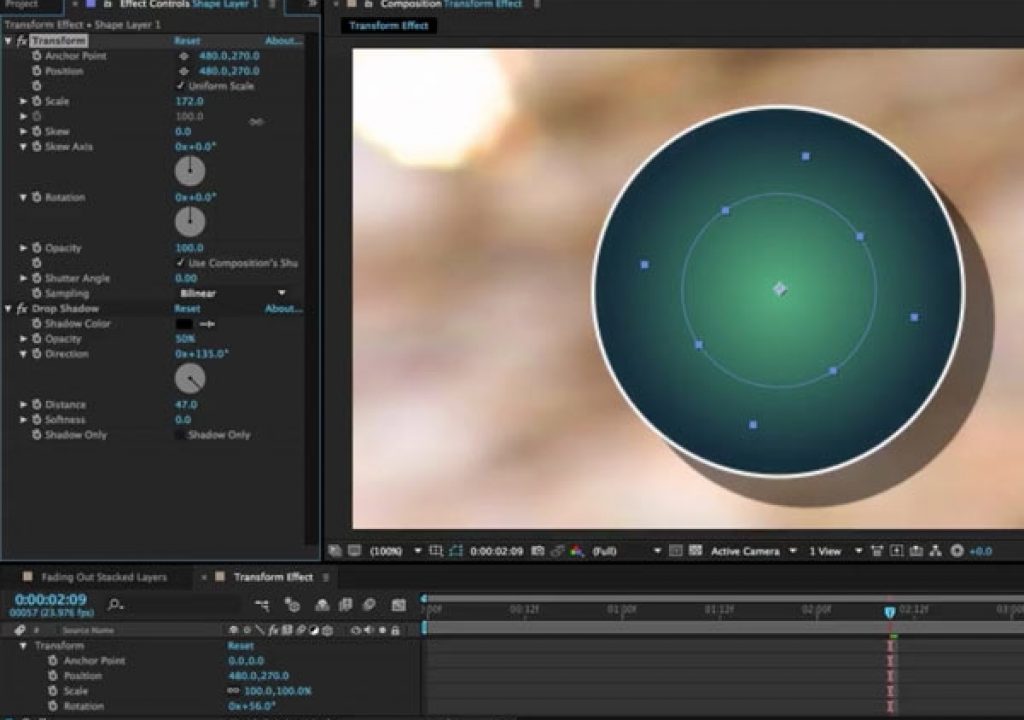Toggle the transparency grid icon
Image resolution: width=1024 pixels, height=720 pixels.
pyautogui.click(x=696, y=551)
